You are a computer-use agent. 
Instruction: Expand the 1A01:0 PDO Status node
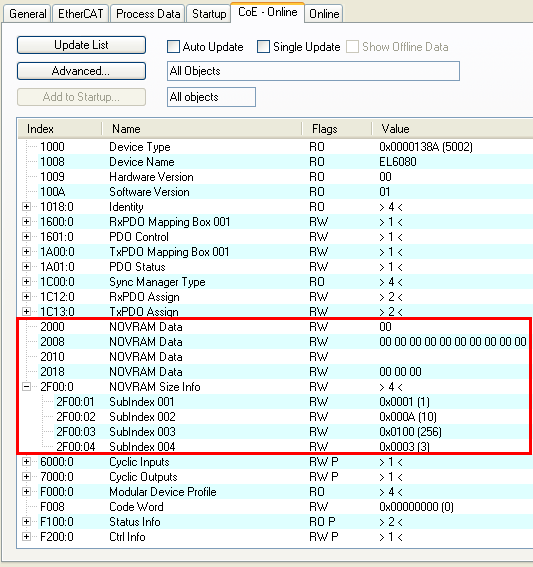tap(26, 267)
